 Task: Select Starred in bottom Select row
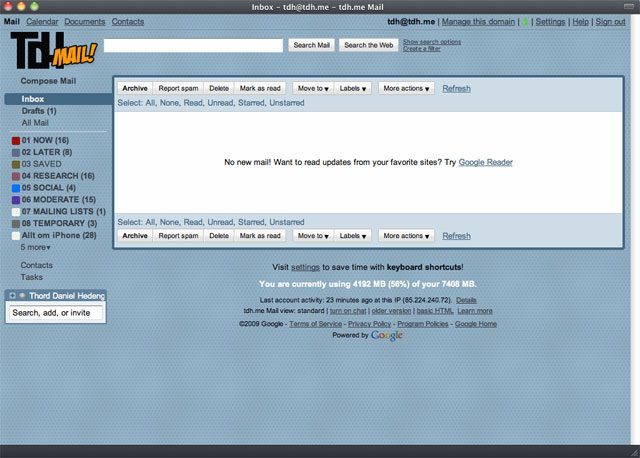pos(251,222)
